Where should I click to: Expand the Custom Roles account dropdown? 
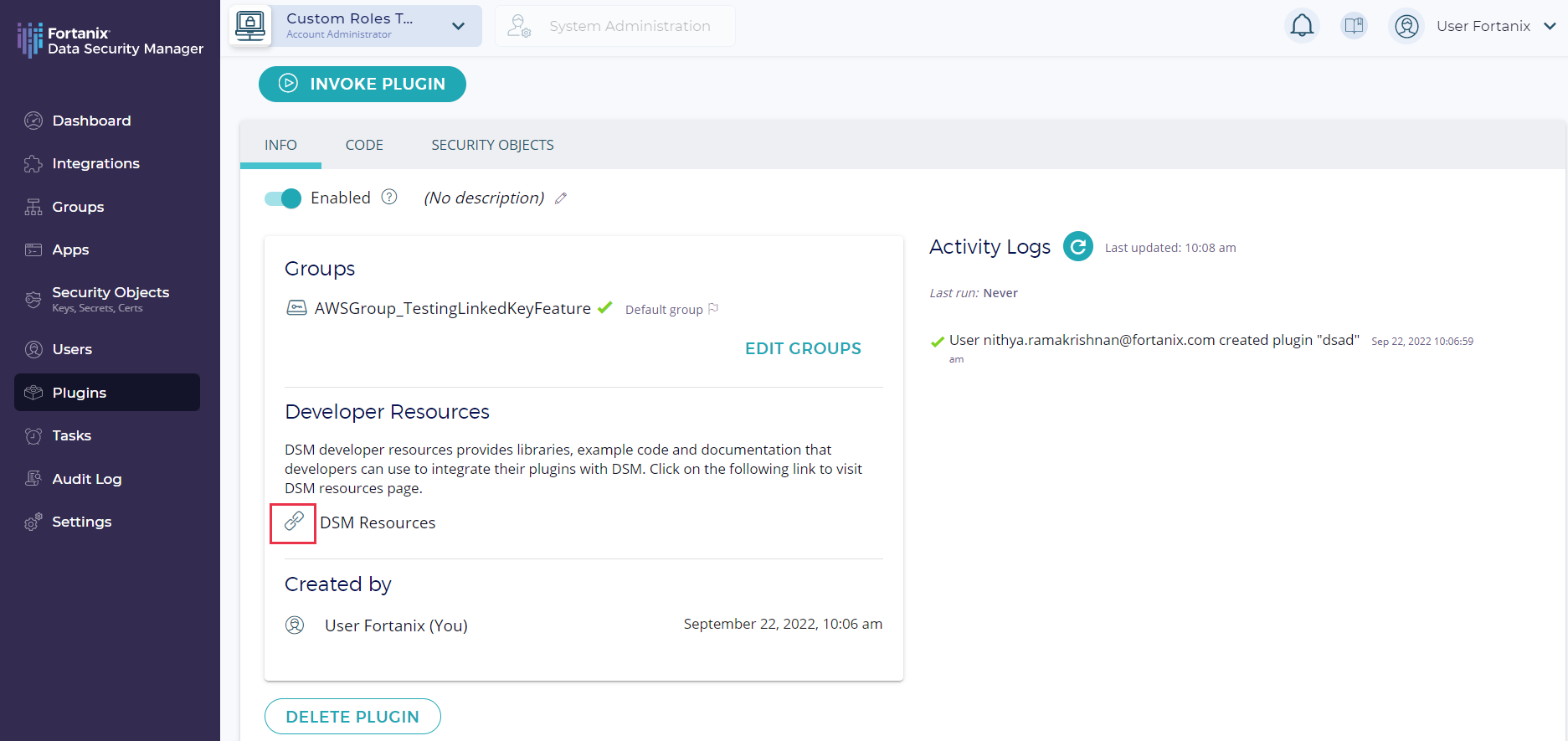coord(458,26)
